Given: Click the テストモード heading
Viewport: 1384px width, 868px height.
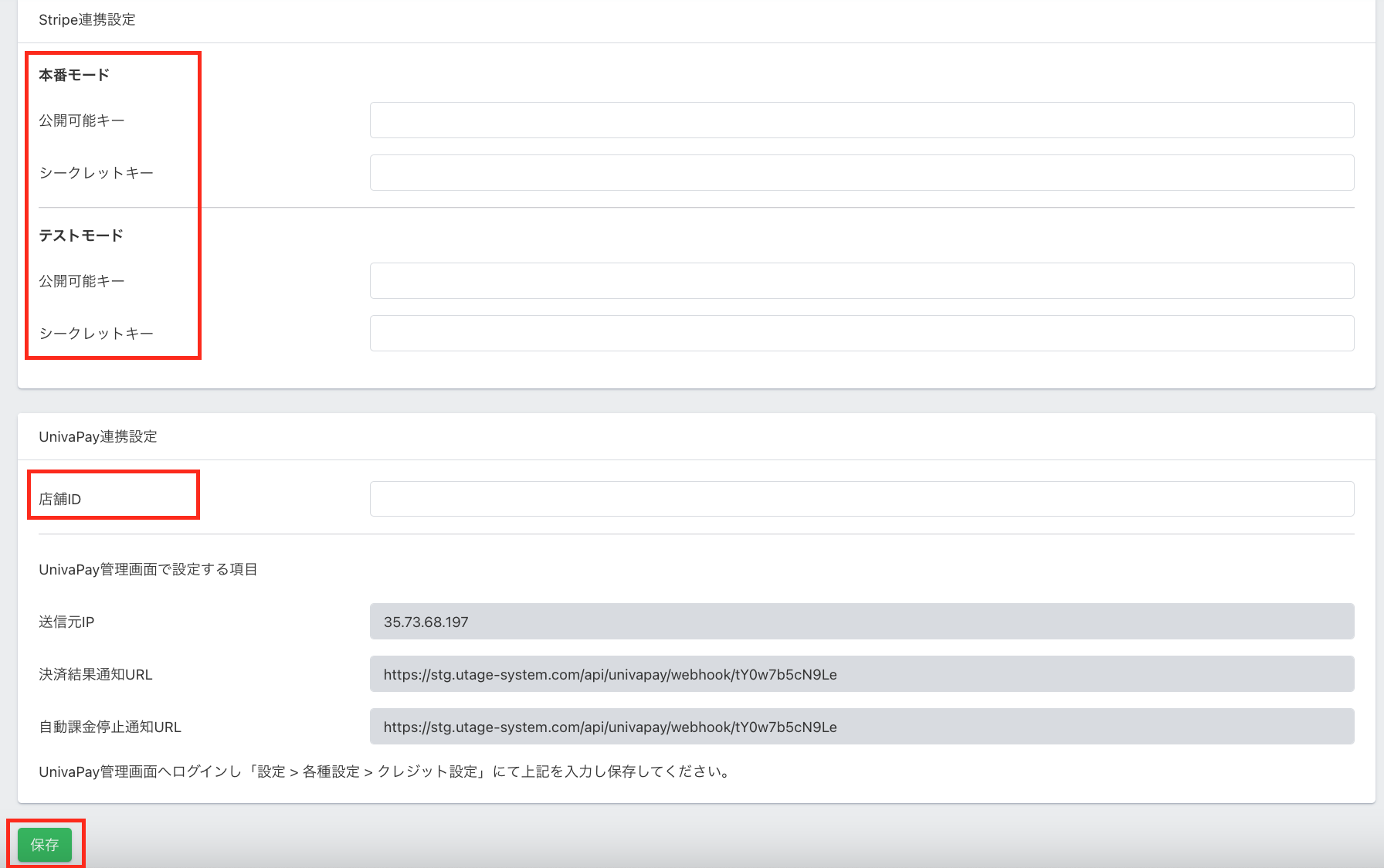Looking at the screenshot, I should pyautogui.click(x=81, y=236).
